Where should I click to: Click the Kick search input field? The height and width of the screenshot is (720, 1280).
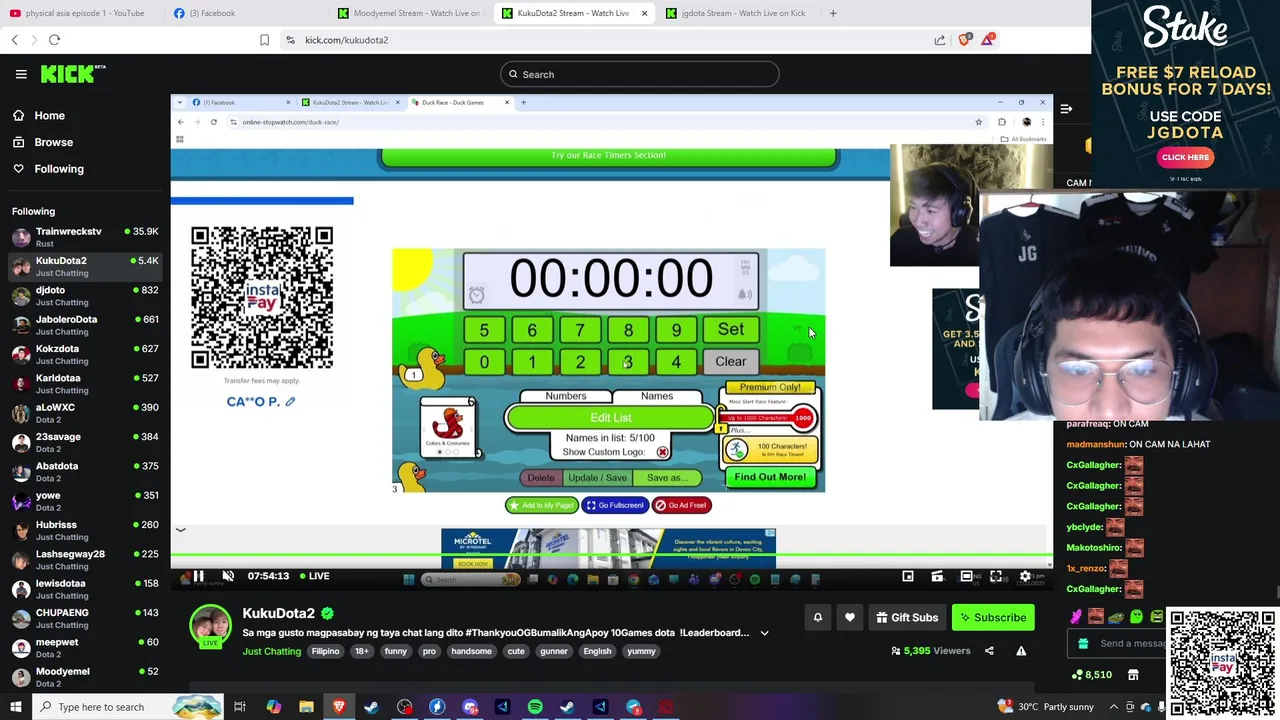point(640,74)
